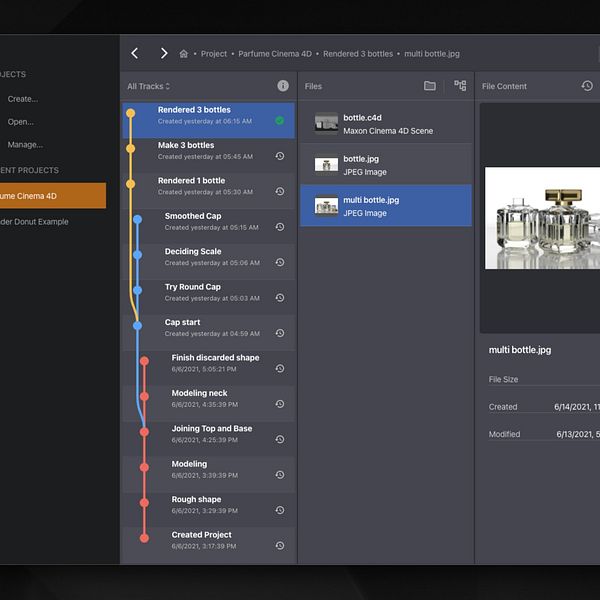Click the Modified date value
Screen dimensions: 600x600
coord(578,434)
